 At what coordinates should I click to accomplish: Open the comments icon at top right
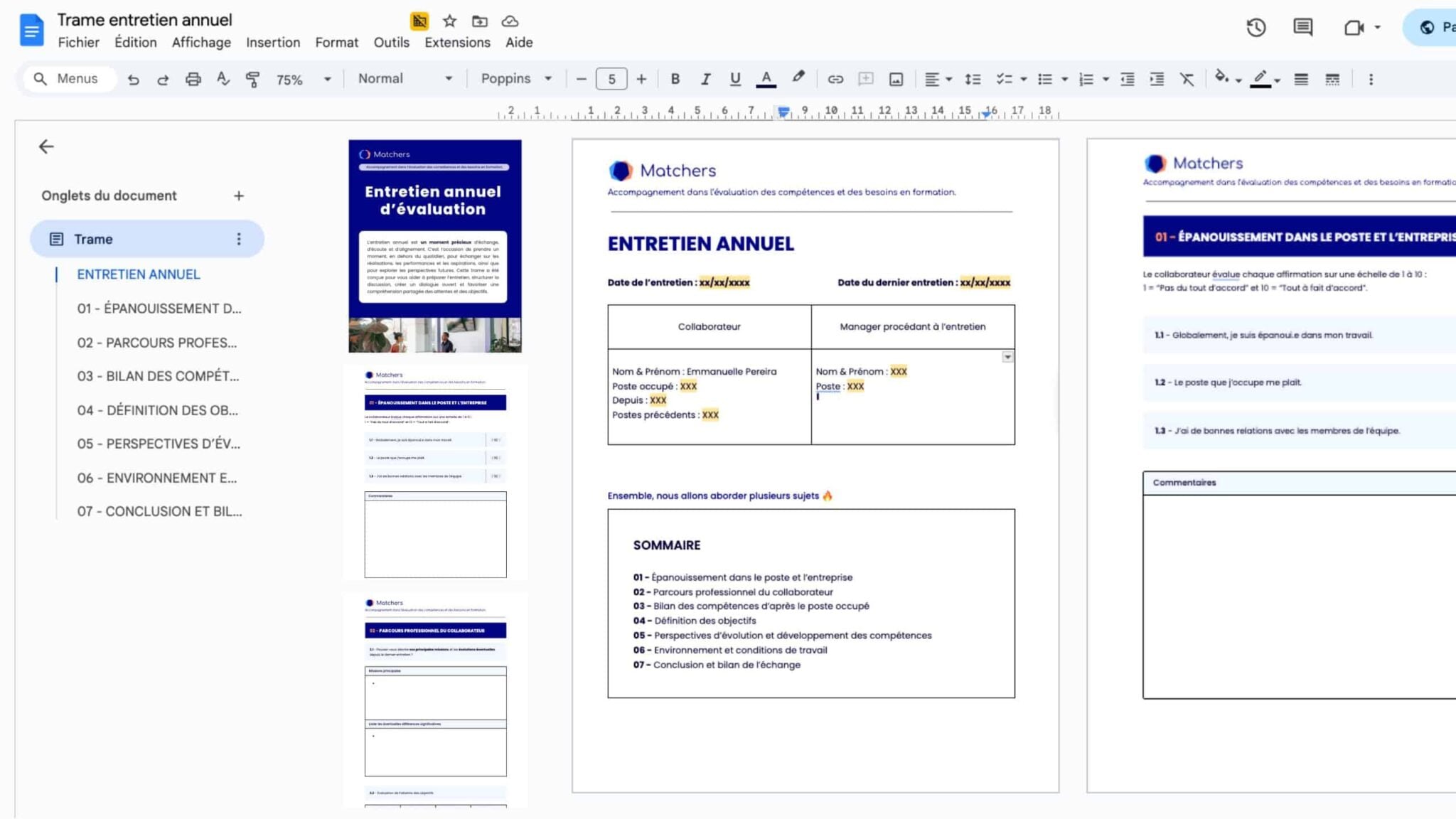[1302, 27]
